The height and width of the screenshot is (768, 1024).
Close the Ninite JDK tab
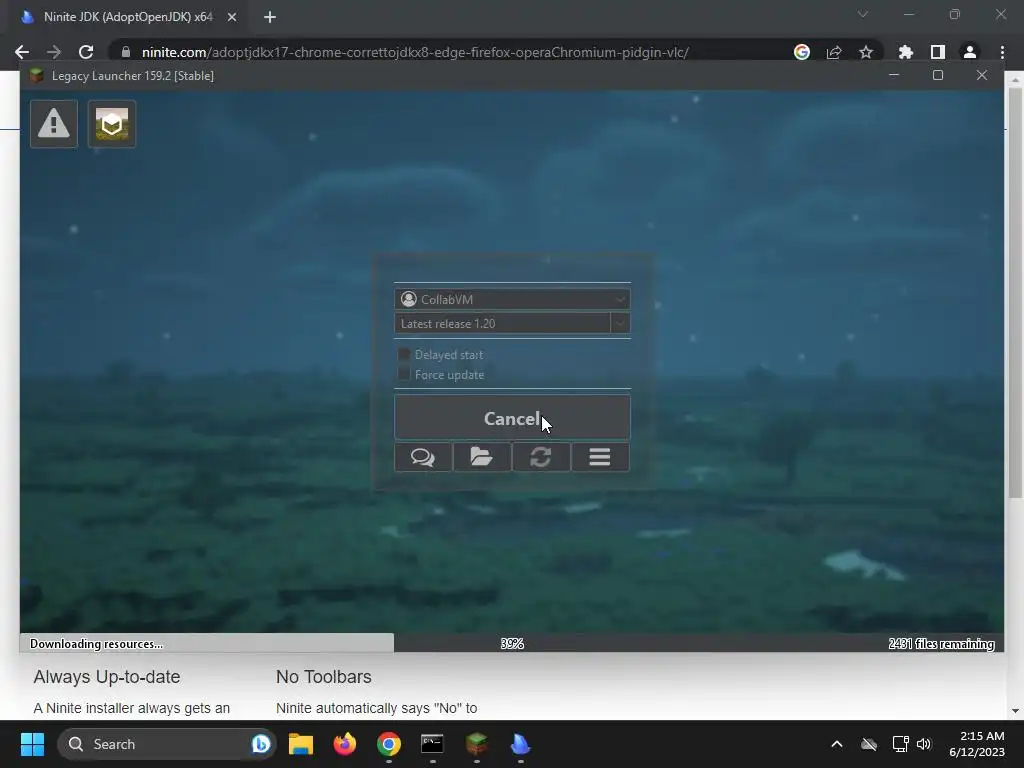tap(232, 17)
